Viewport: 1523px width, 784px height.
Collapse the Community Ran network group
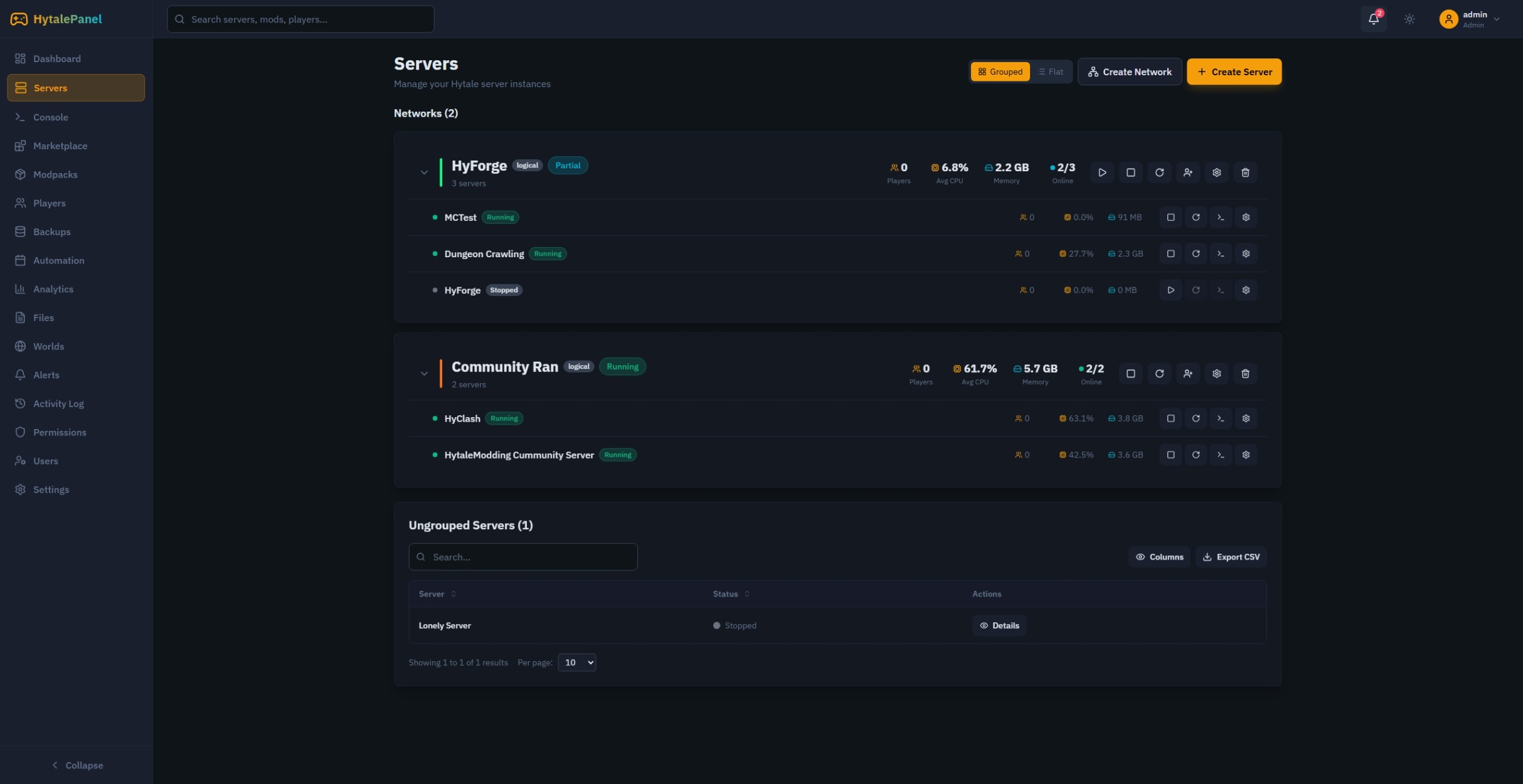[425, 373]
